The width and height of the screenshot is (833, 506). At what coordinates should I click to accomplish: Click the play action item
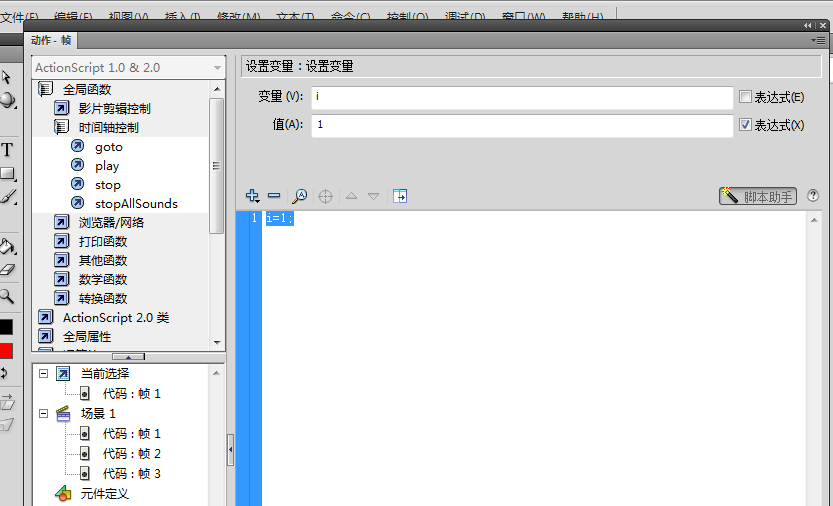(x=107, y=166)
